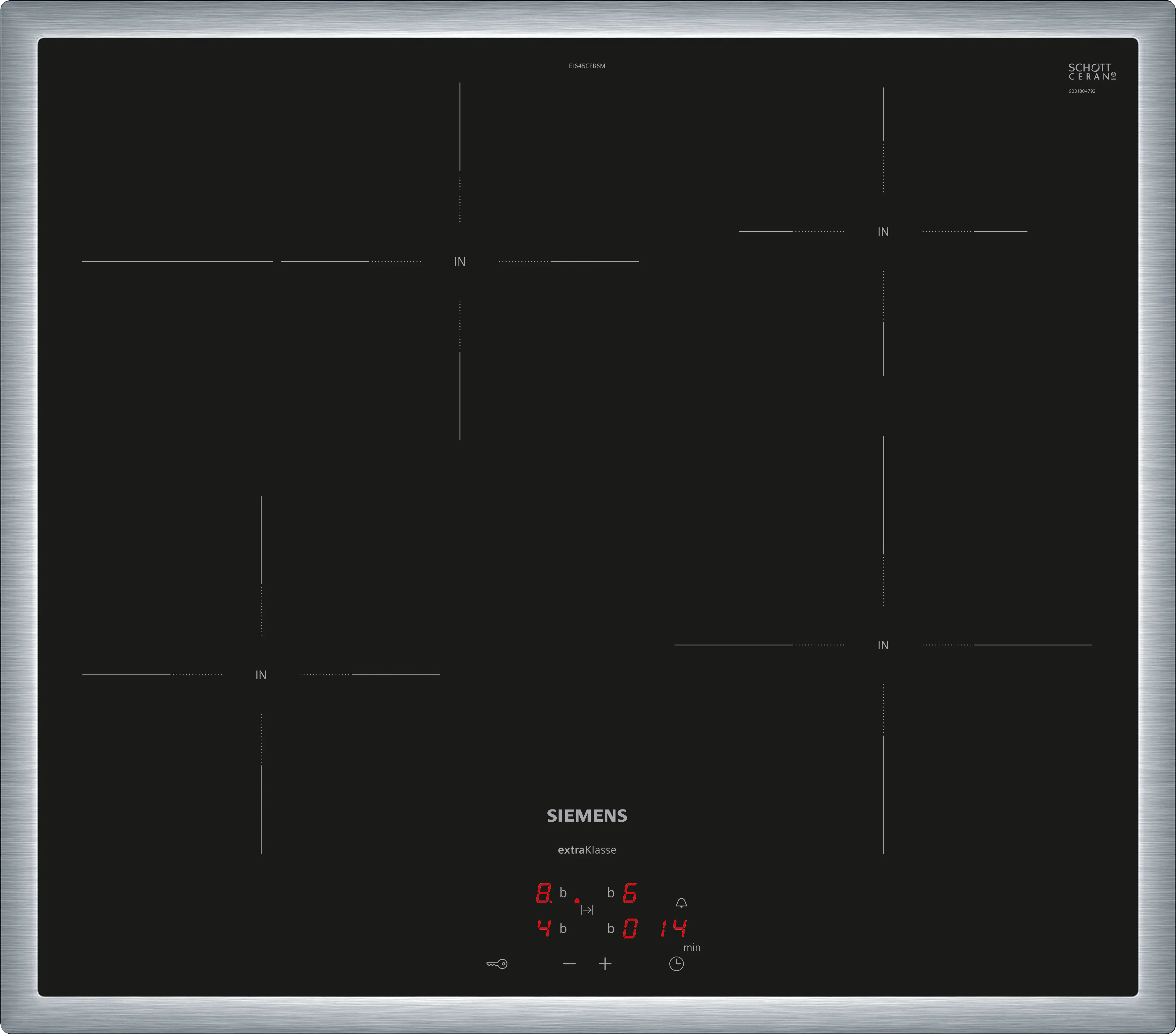Screen dimensions: 1176x1034
Task: Touch the IN mark of top-left cooking zone
Action: coord(460,262)
